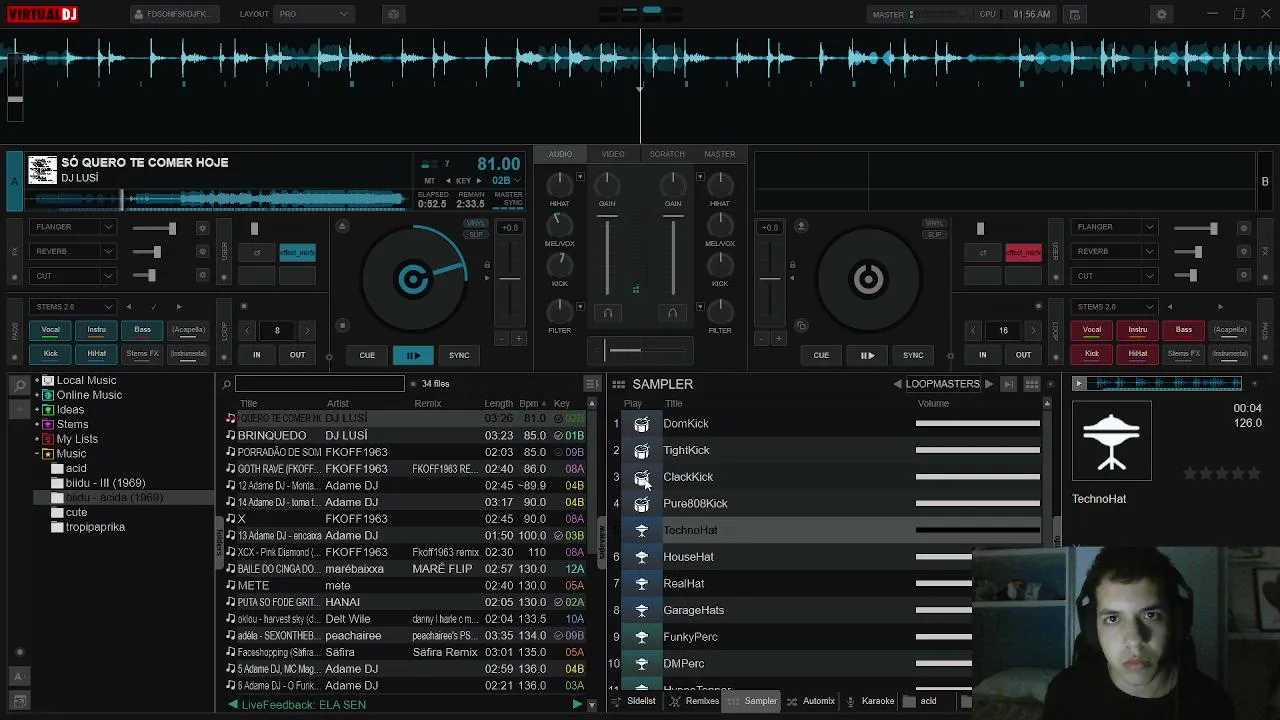Screen dimensions: 1280x720
Task: Open the left deck REVERB effect dropdown
Action: (72, 252)
